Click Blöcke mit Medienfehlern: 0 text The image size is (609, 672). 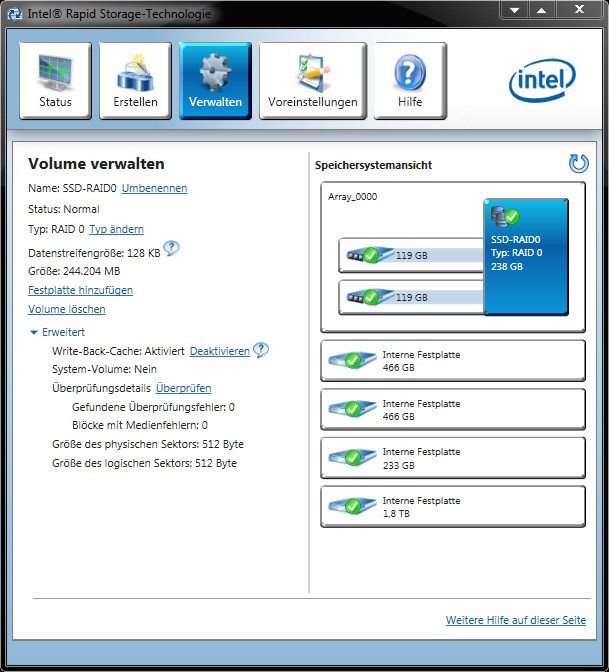[x=140, y=425]
